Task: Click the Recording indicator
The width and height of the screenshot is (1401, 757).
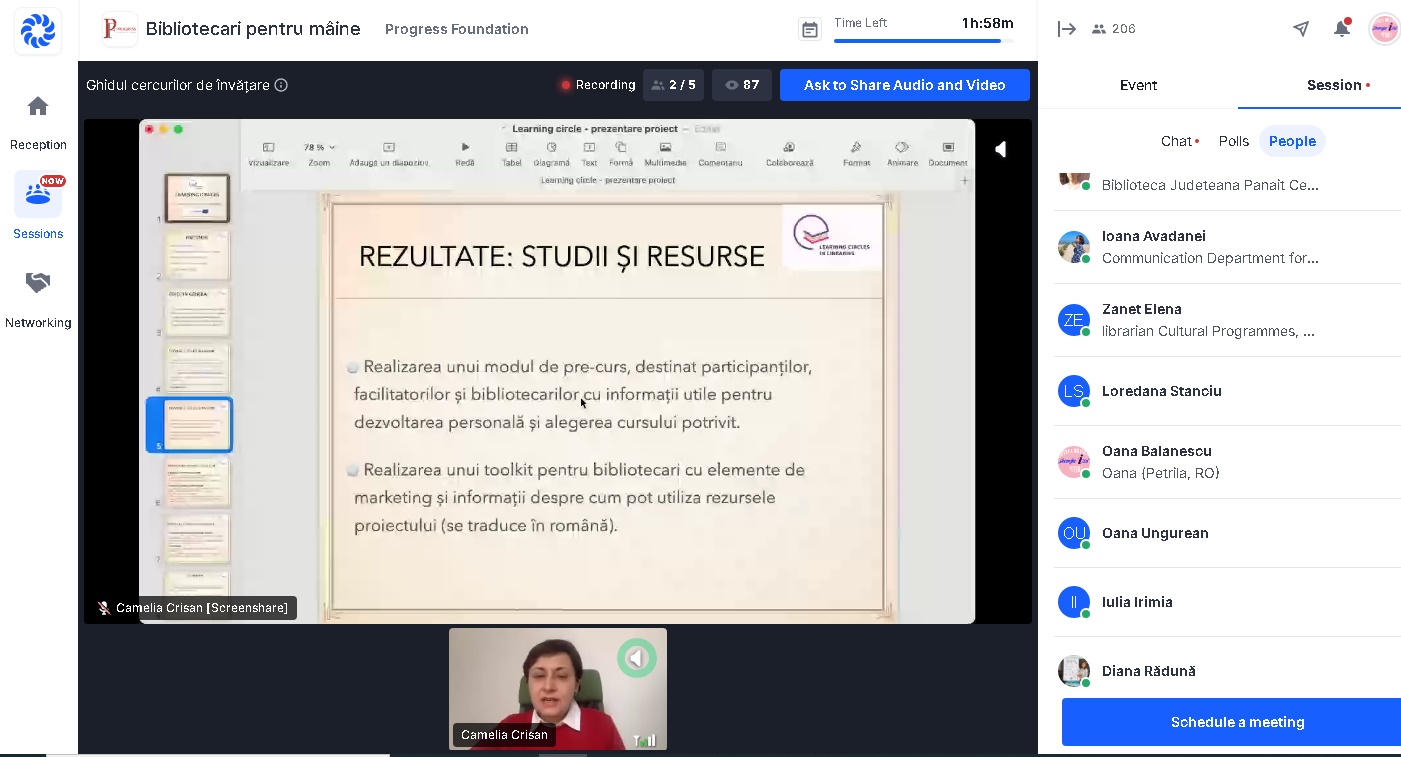Action: click(598, 85)
